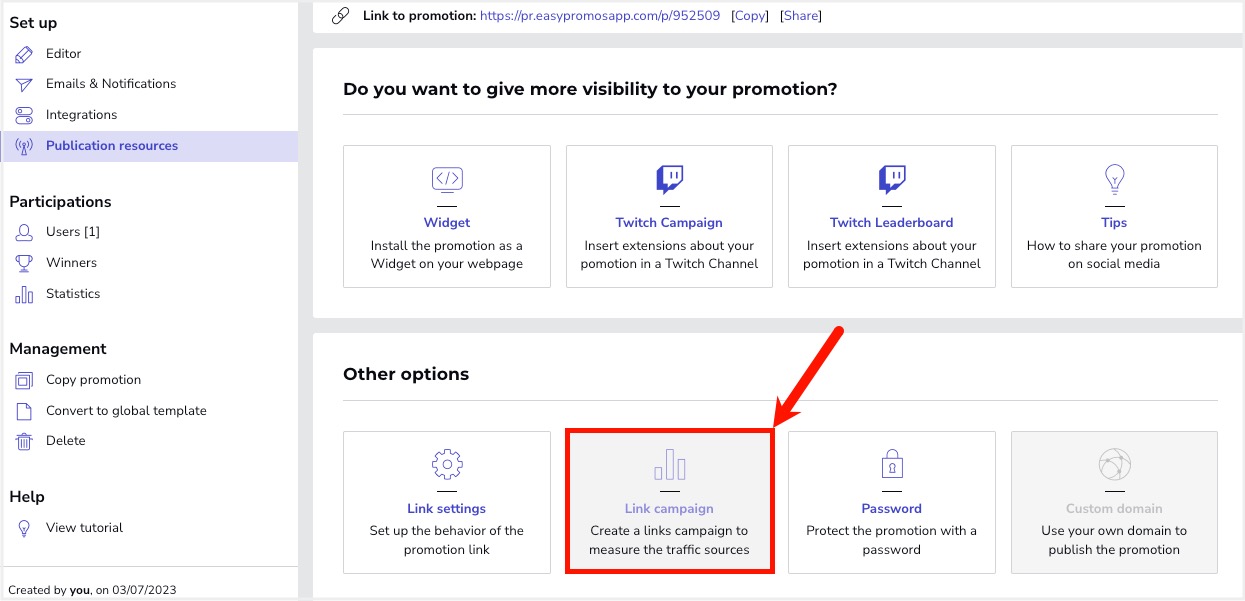1245x601 pixels.
Task: Select Publication resources in the sidebar
Action: coord(111,146)
